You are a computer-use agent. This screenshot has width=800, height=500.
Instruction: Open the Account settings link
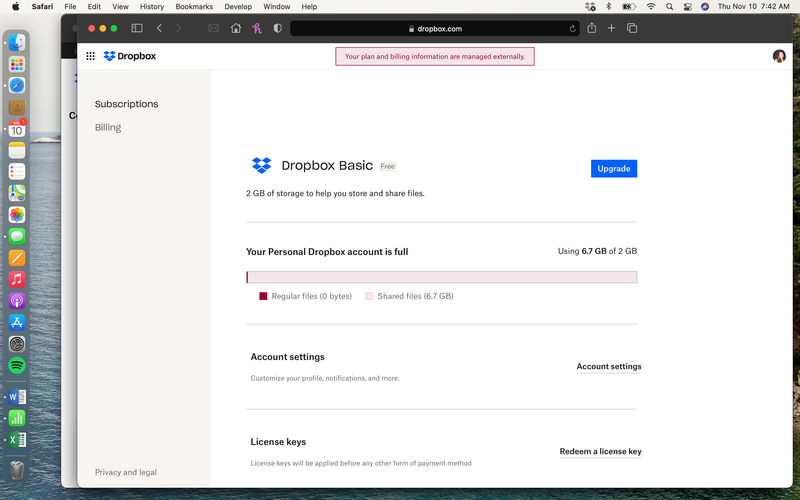point(608,367)
